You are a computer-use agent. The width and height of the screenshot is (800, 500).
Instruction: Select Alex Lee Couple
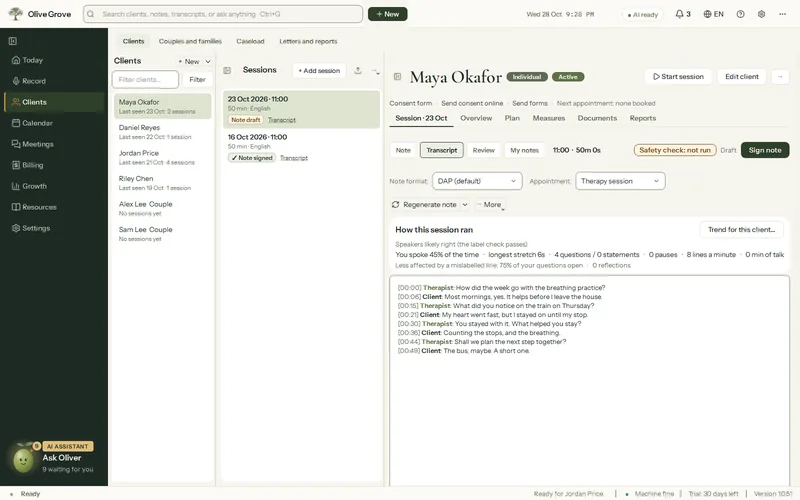pyautogui.click(x=162, y=208)
